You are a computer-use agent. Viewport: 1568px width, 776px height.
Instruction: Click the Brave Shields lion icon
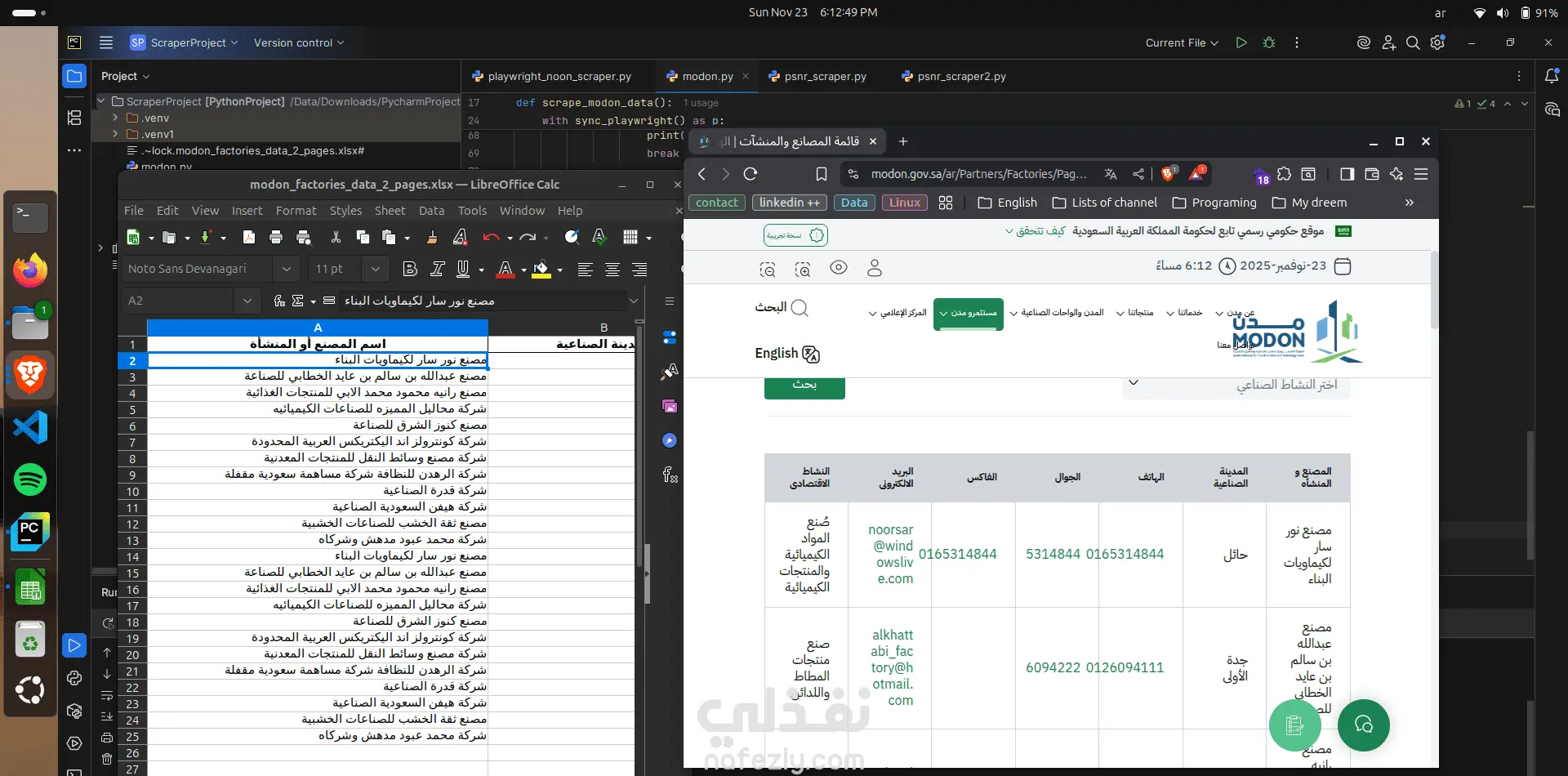click(x=1168, y=174)
